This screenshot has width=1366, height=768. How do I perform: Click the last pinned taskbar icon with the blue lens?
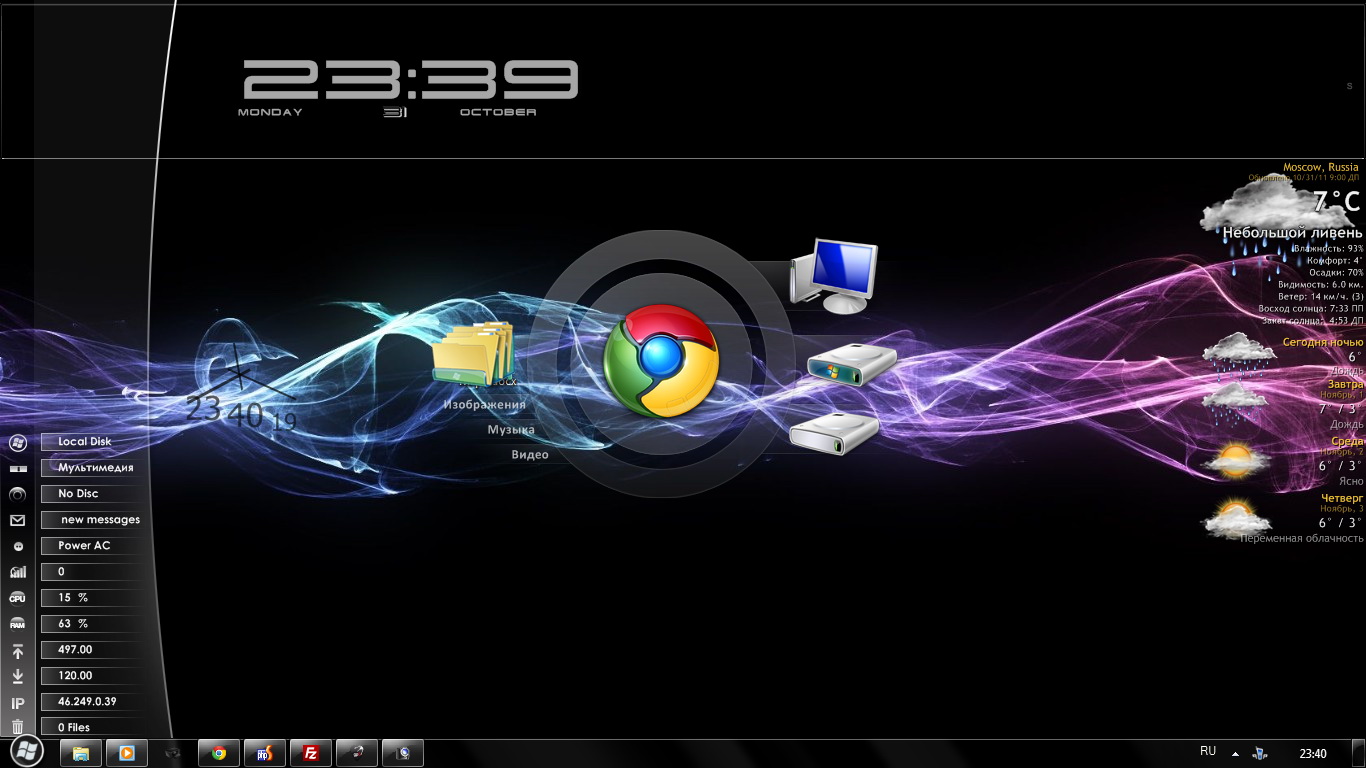pyautogui.click(x=403, y=753)
